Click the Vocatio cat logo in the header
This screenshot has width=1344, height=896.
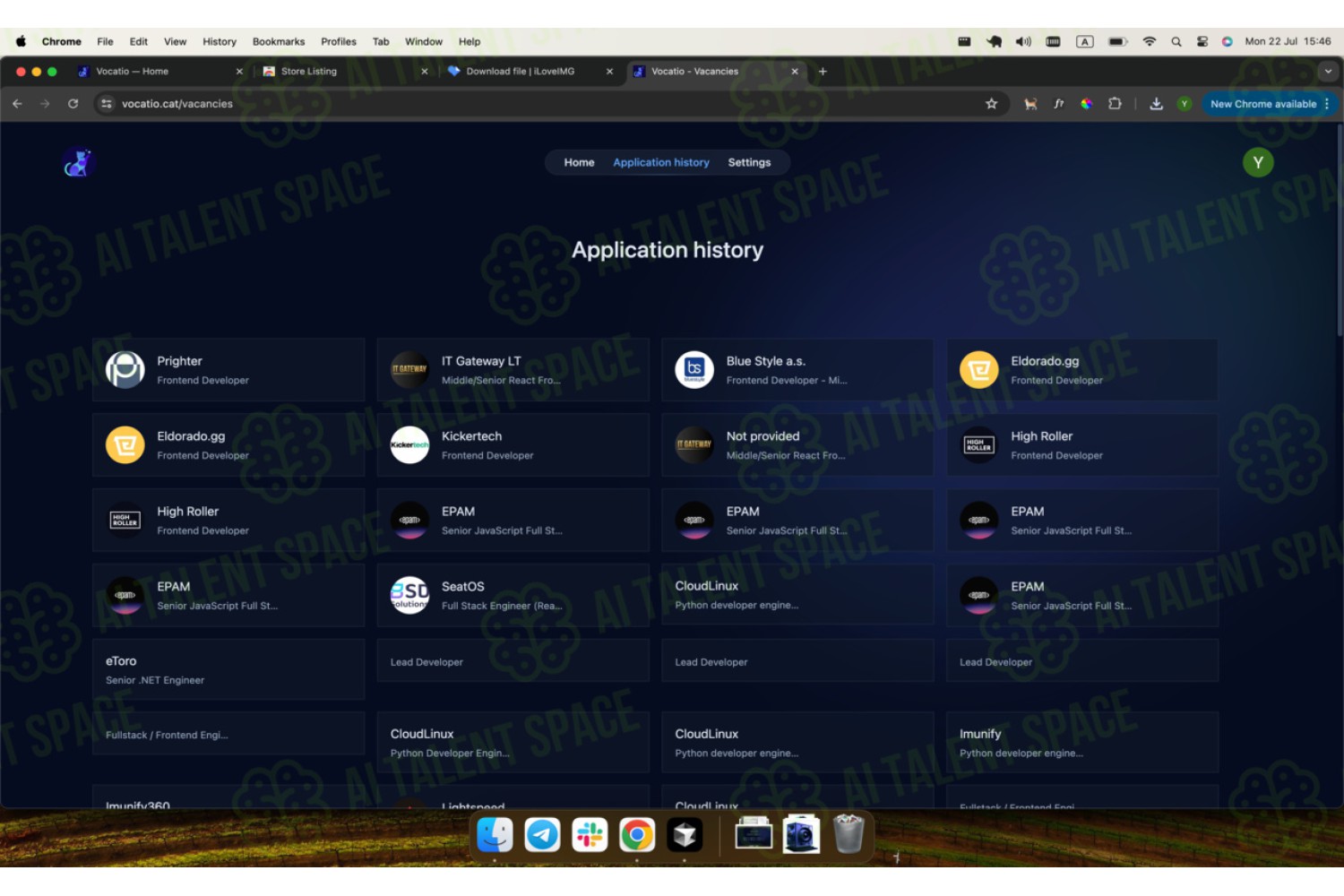coord(78,163)
